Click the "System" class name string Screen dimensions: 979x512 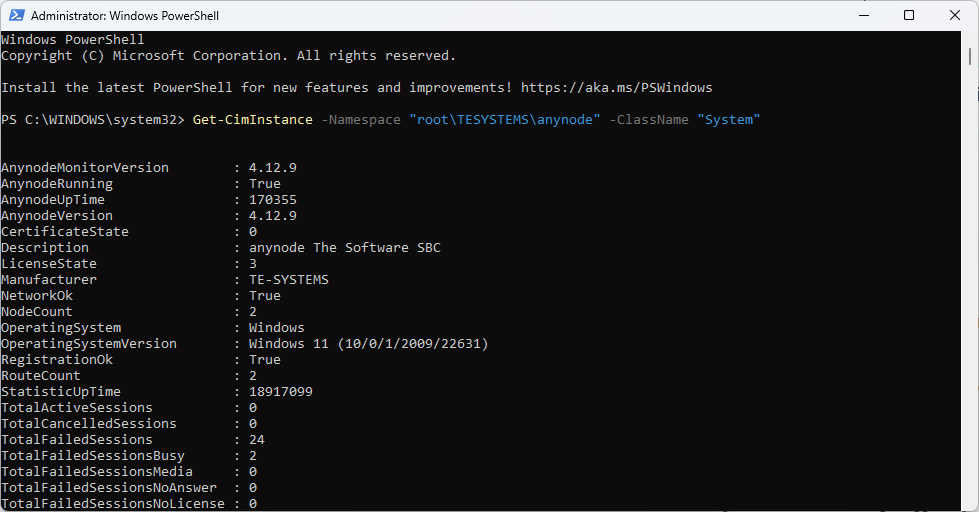pyautogui.click(x=729, y=119)
